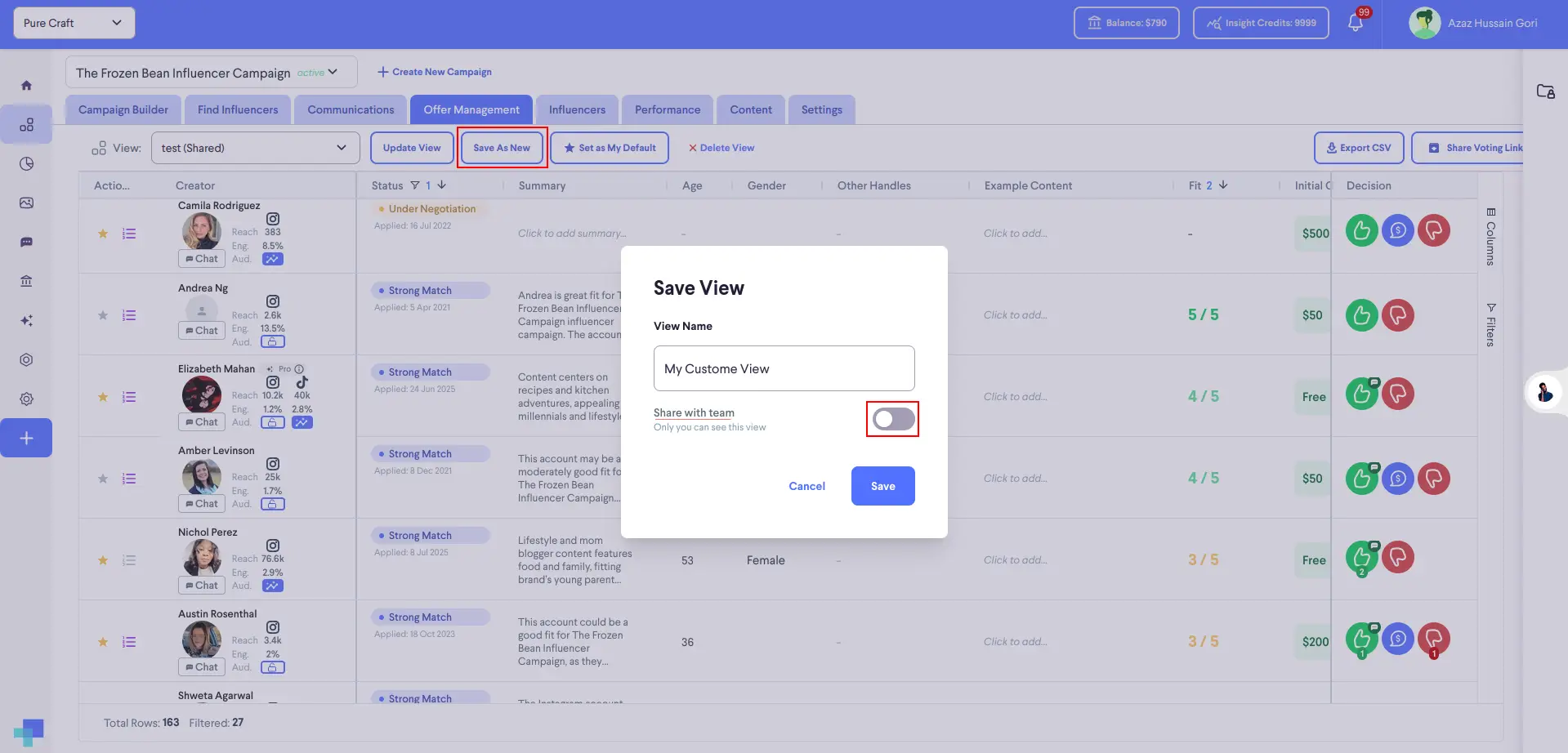Toggle favorite star for Elizabeth Mahan
1568x753 pixels.
pos(103,397)
